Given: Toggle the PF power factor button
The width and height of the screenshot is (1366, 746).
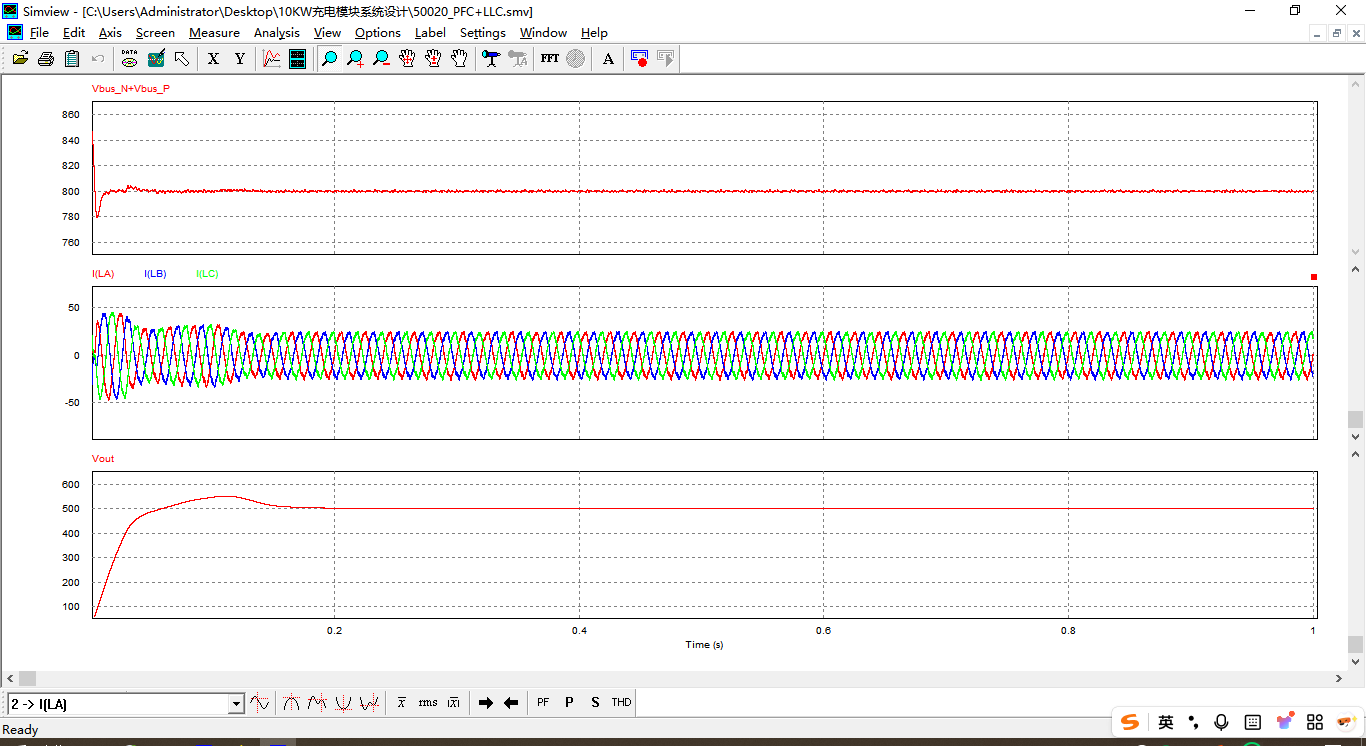Looking at the screenshot, I should pos(543,703).
